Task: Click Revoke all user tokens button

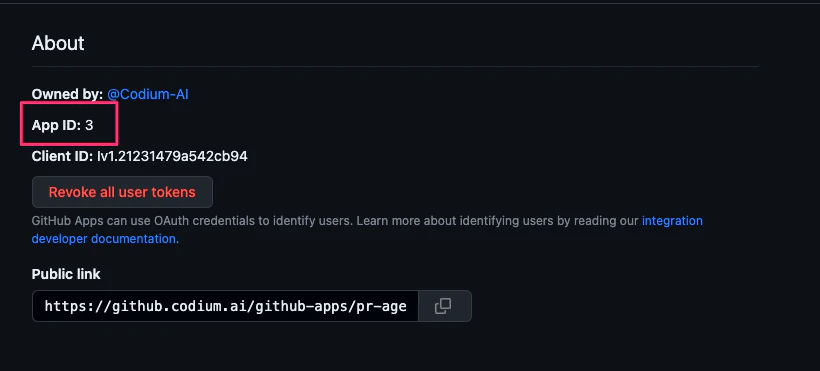Action: pyautogui.click(x=122, y=192)
